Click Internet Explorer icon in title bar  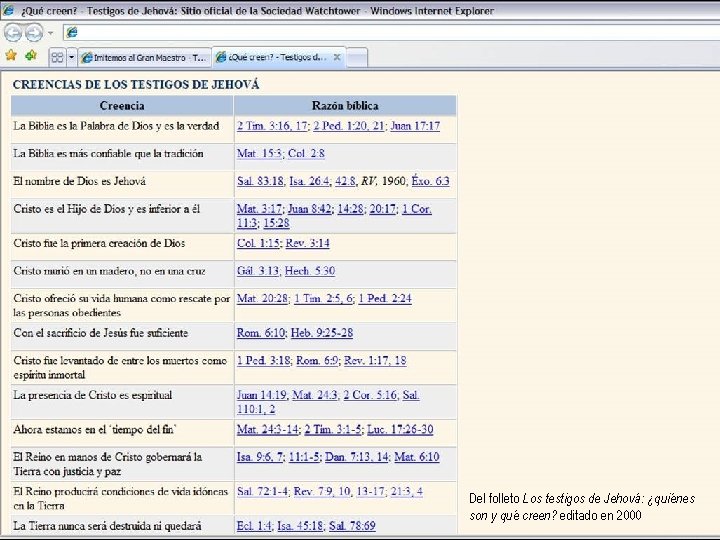7,10
